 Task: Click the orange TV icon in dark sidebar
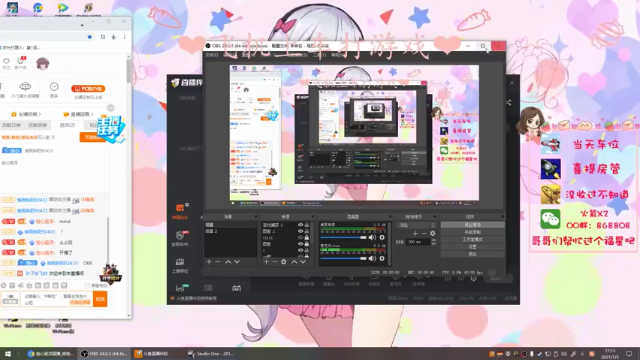tap(180, 208)
